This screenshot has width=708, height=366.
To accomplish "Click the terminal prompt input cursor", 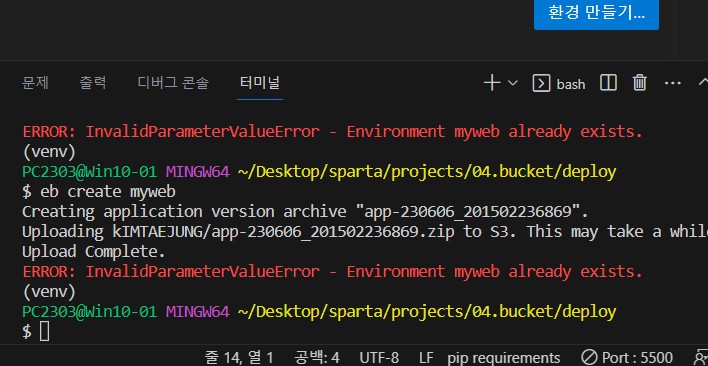I will tap(44, 332).
